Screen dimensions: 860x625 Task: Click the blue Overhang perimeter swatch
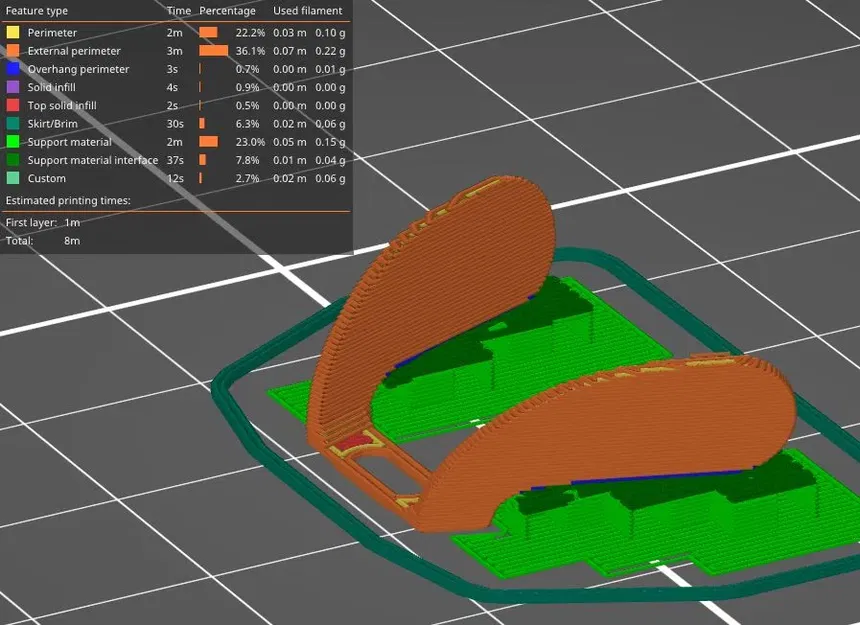tap(13, 69)
